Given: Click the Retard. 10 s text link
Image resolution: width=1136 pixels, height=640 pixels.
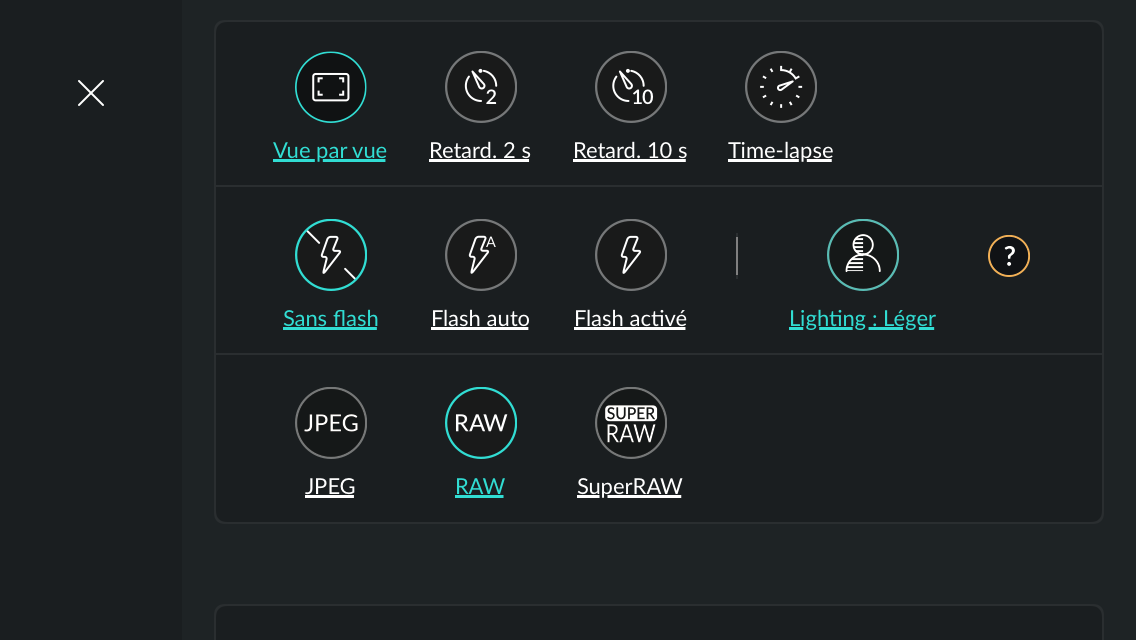Looking at the screenshot, I should 630,151.
